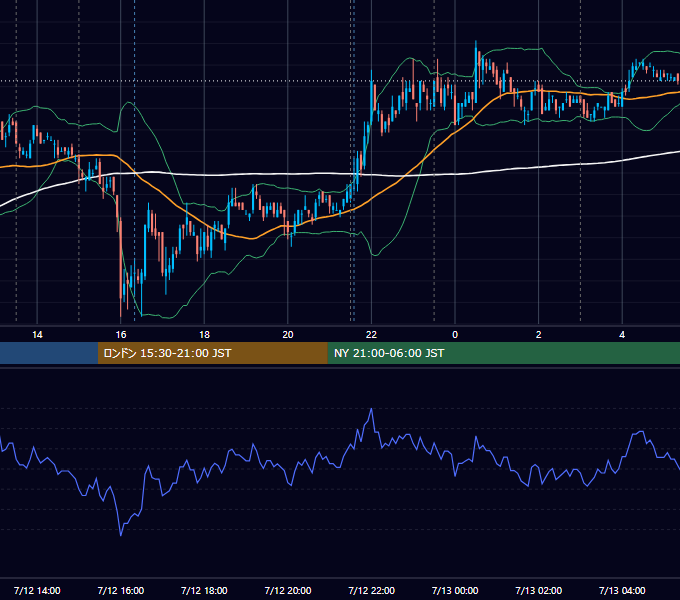Click the 20 hour label on time axis
The image size is (680, 600).
click(x=288, y=335)
